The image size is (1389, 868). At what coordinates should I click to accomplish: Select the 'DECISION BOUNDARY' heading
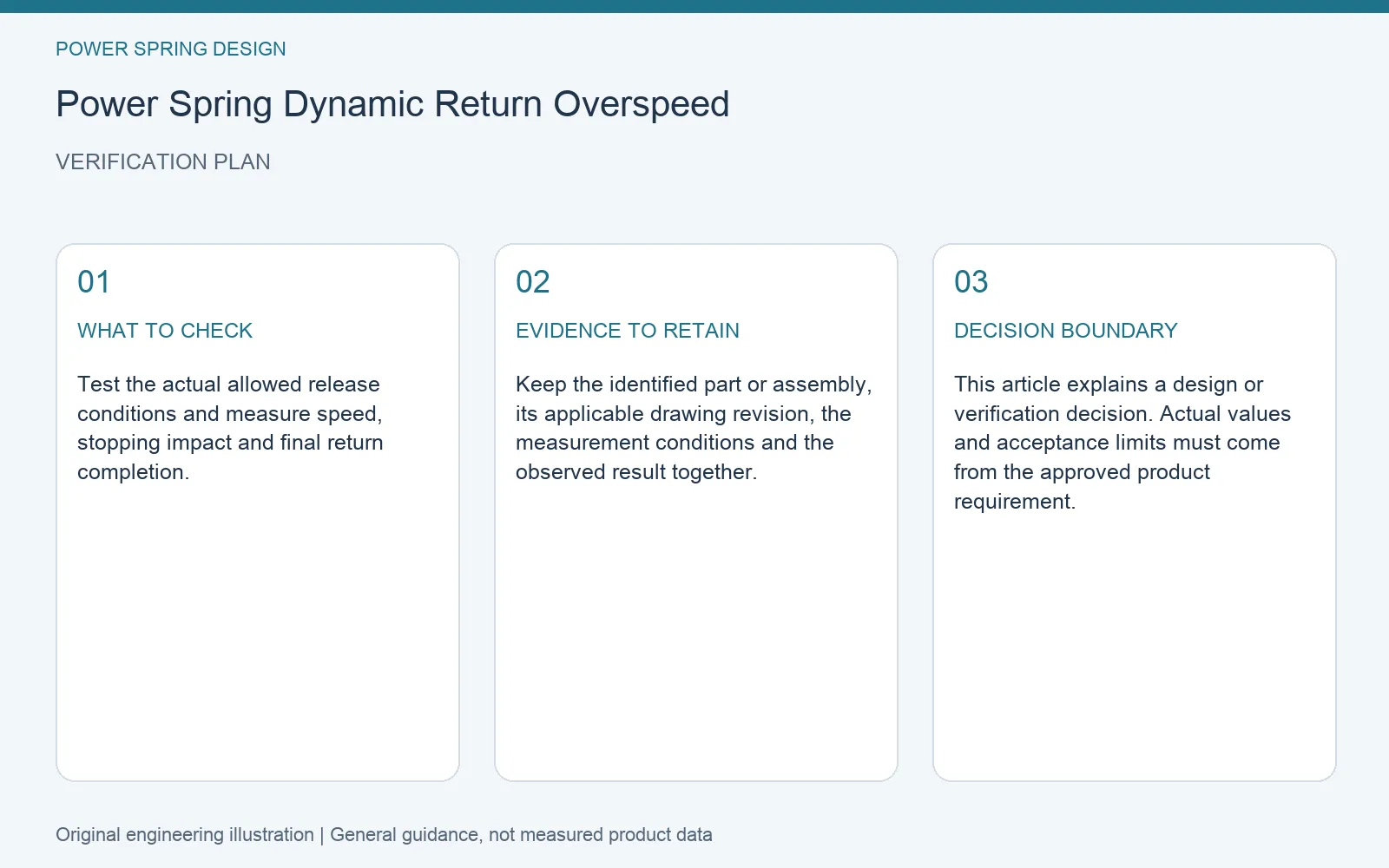[x=1066, y=331]
